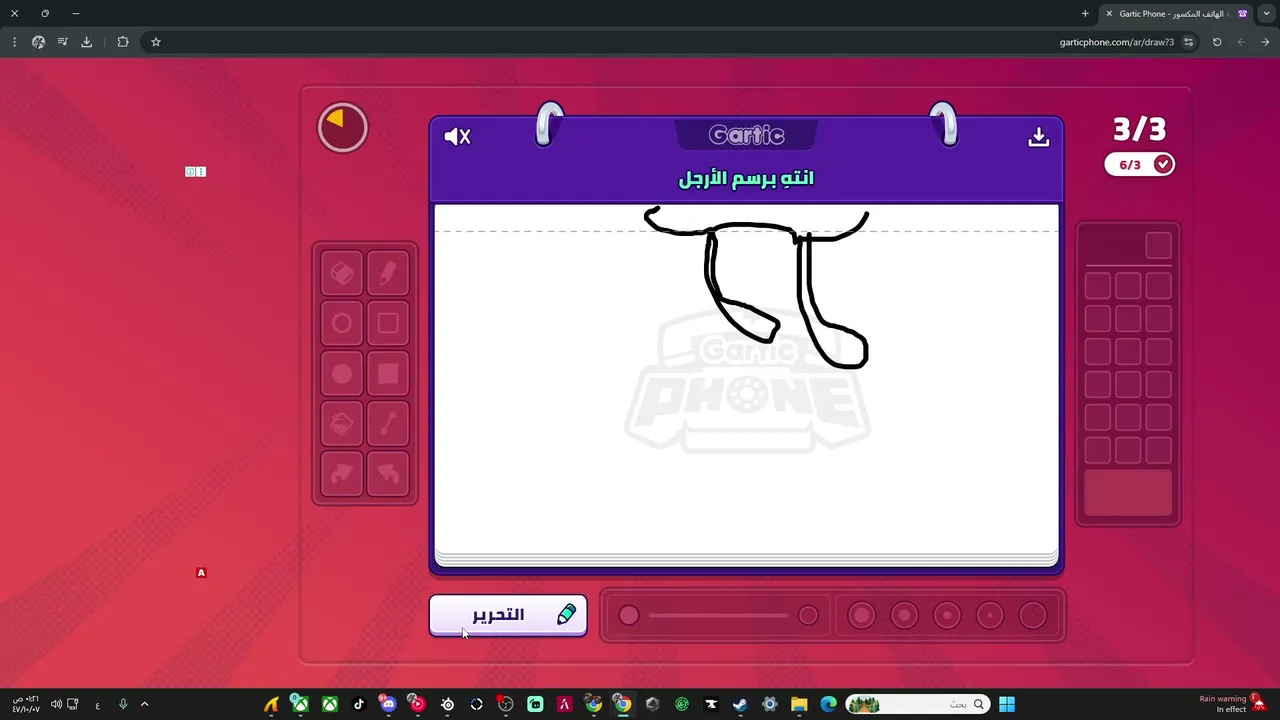Click the microphone icon in system tray
The width and height of the screenshot is (1280, 720).
coord(123,704)
